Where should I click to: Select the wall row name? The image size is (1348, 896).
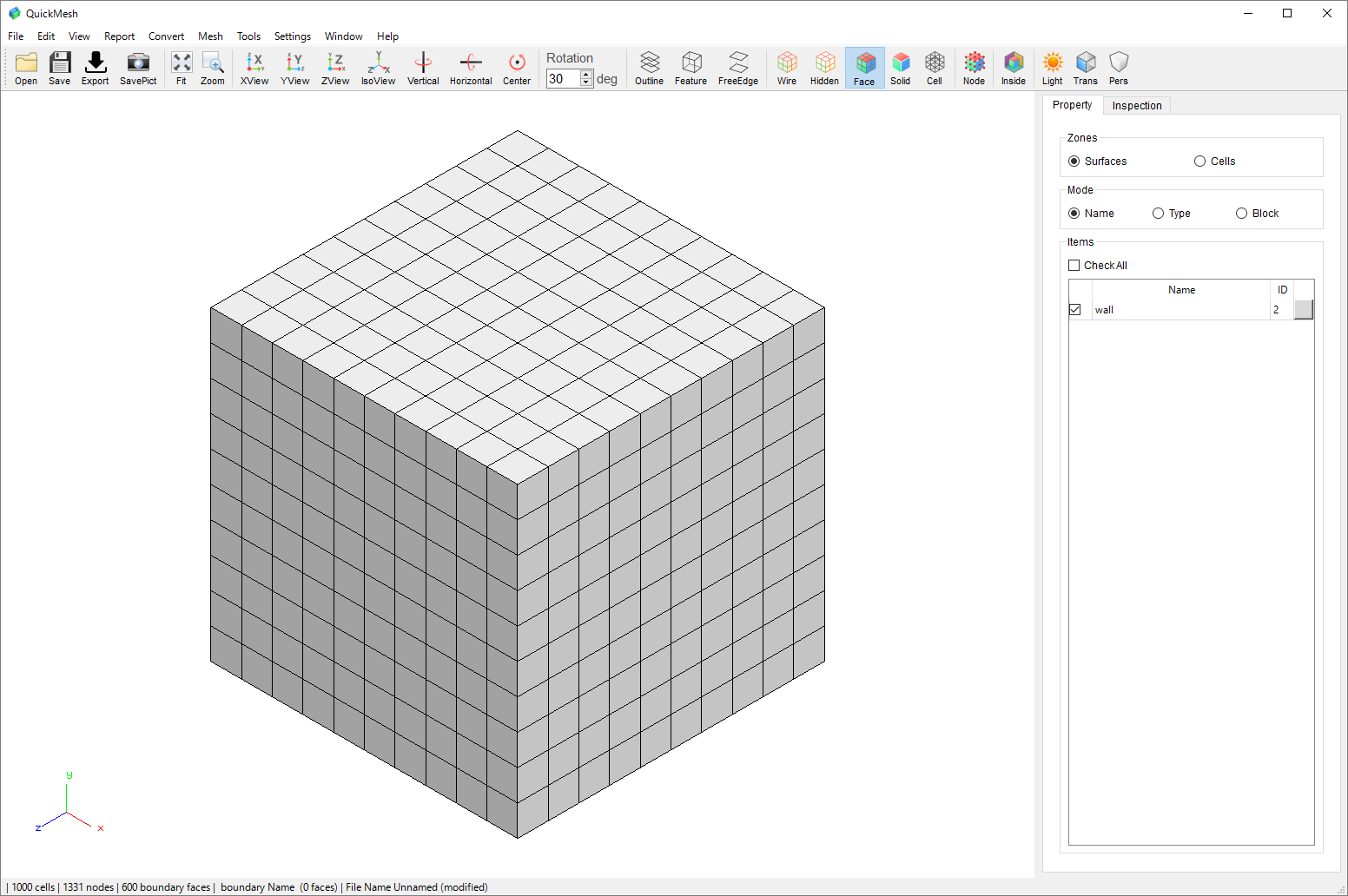pyautogui.click(x=1104, y=310)
